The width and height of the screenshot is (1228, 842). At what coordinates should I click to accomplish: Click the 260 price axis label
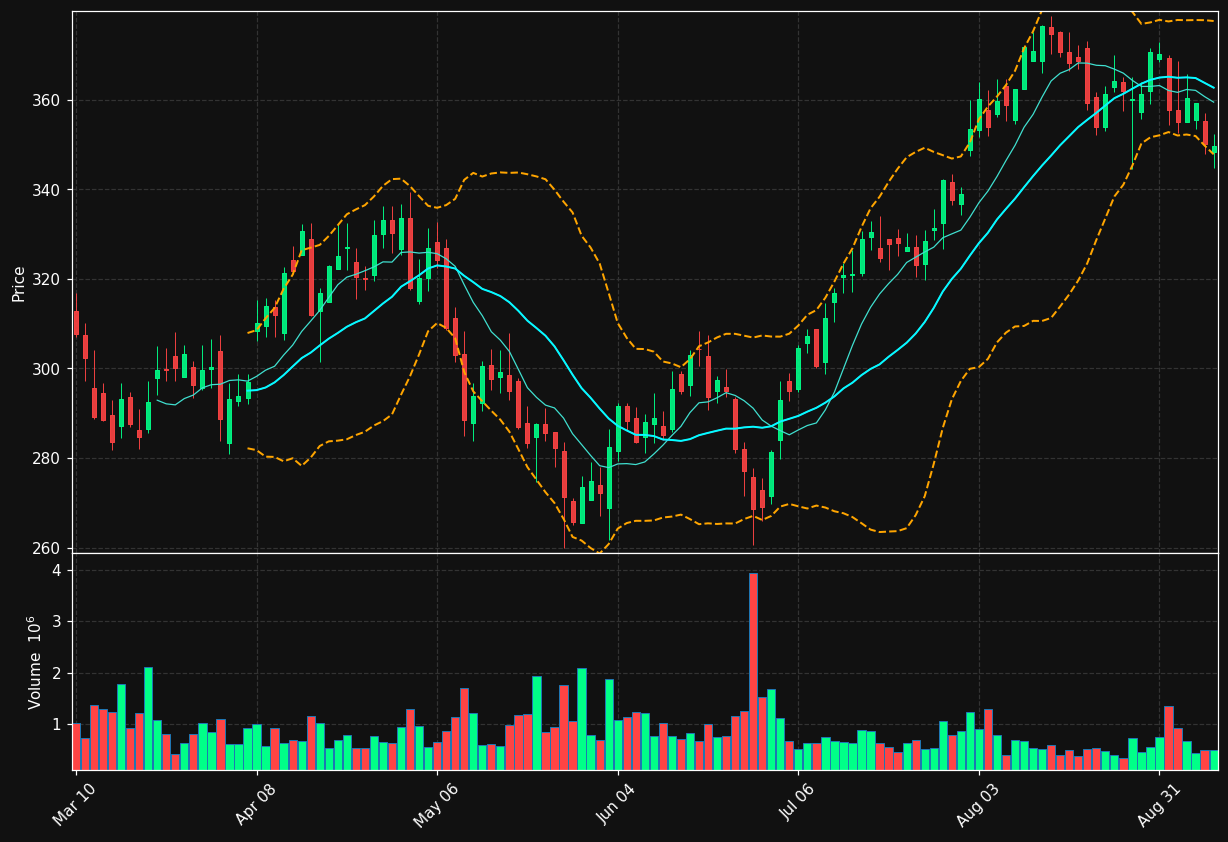pyautogui.click(x=46, y=548)
